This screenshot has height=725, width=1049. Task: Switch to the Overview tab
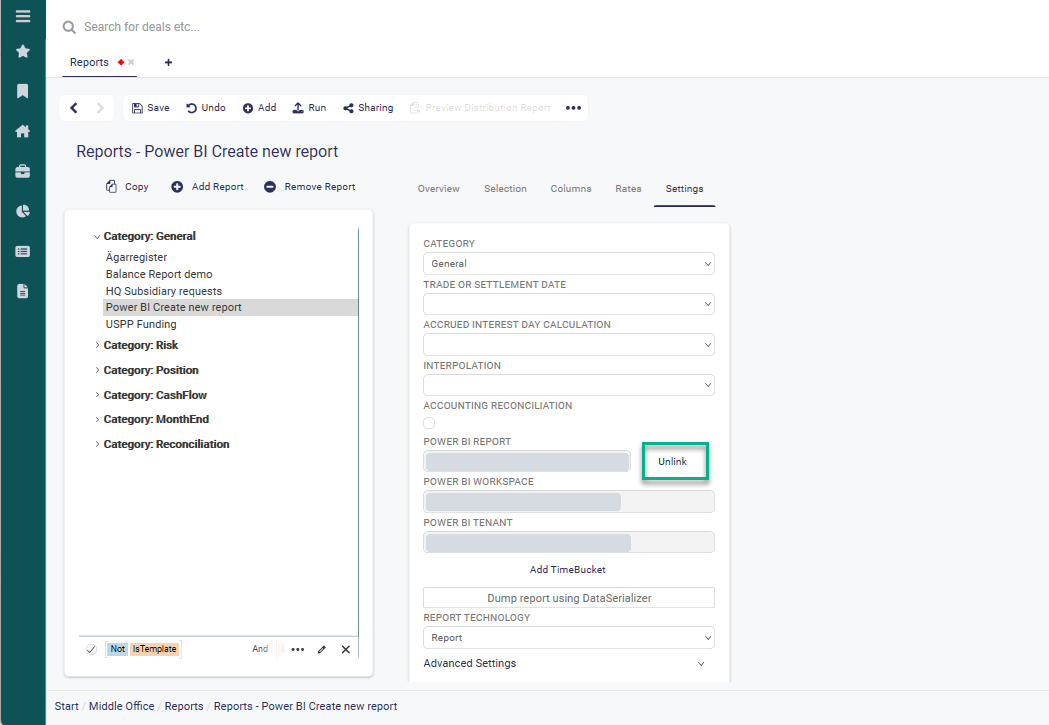click(439, 189)
